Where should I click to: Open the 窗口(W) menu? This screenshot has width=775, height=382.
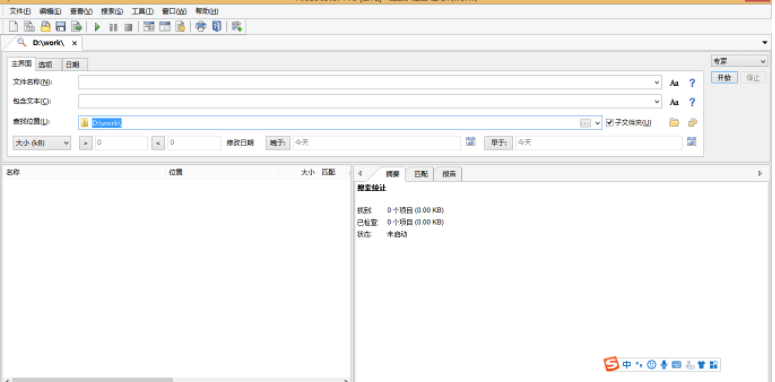(174, 11)
